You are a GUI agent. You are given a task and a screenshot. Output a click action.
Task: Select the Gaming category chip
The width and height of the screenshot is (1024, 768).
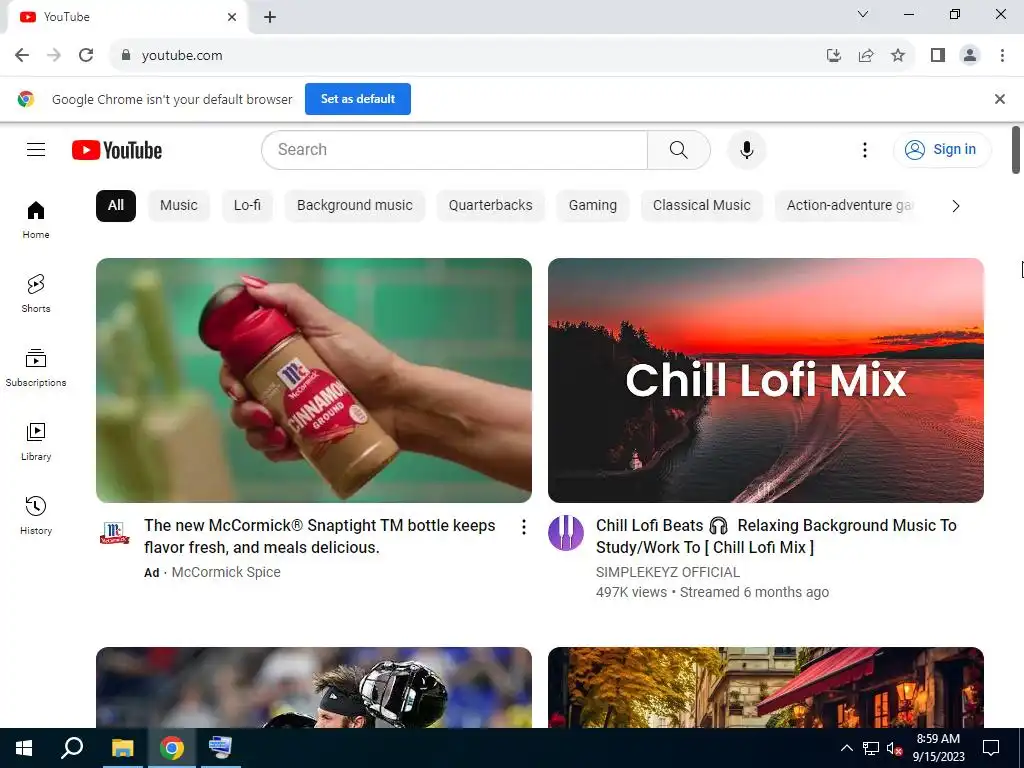click(592, 206)
